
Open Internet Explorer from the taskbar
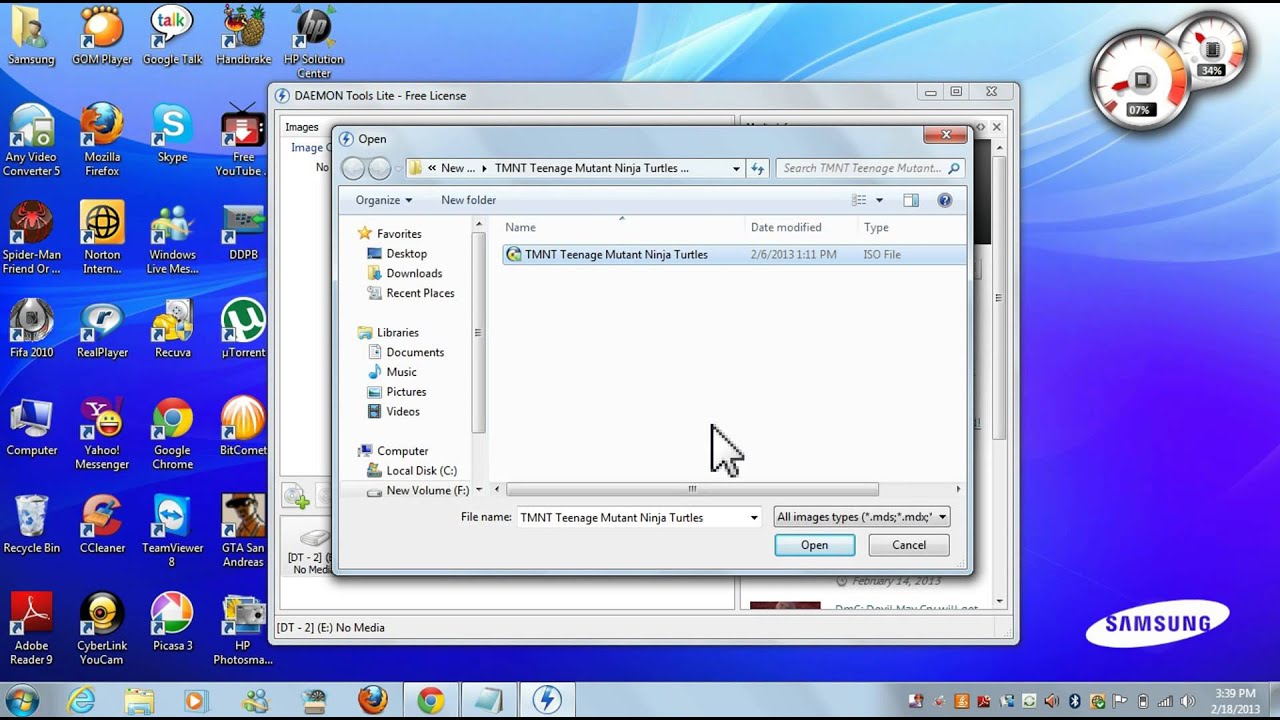coord(84,700)
